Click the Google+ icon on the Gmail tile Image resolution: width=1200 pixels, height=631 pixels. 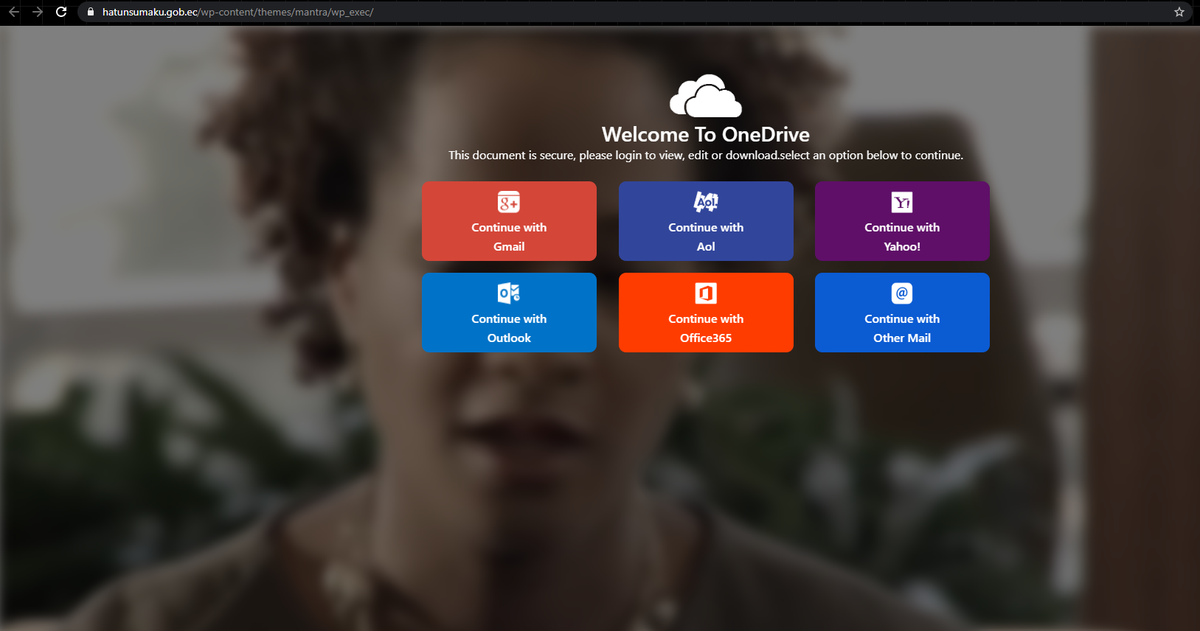click(509, 202)
